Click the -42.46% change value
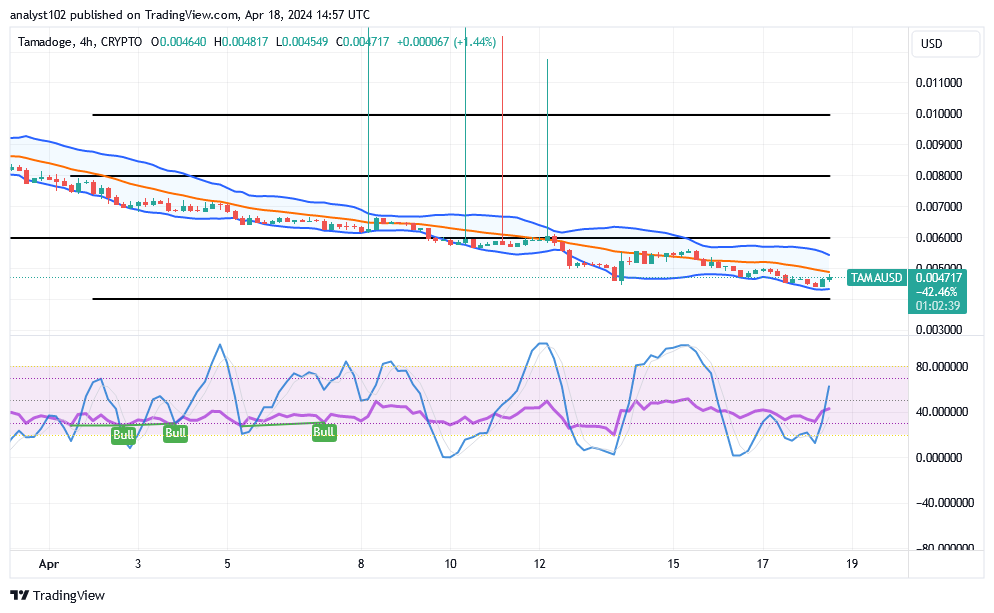Screen dimensions: 994x613 pyautogui.click(x=938, y=292)
